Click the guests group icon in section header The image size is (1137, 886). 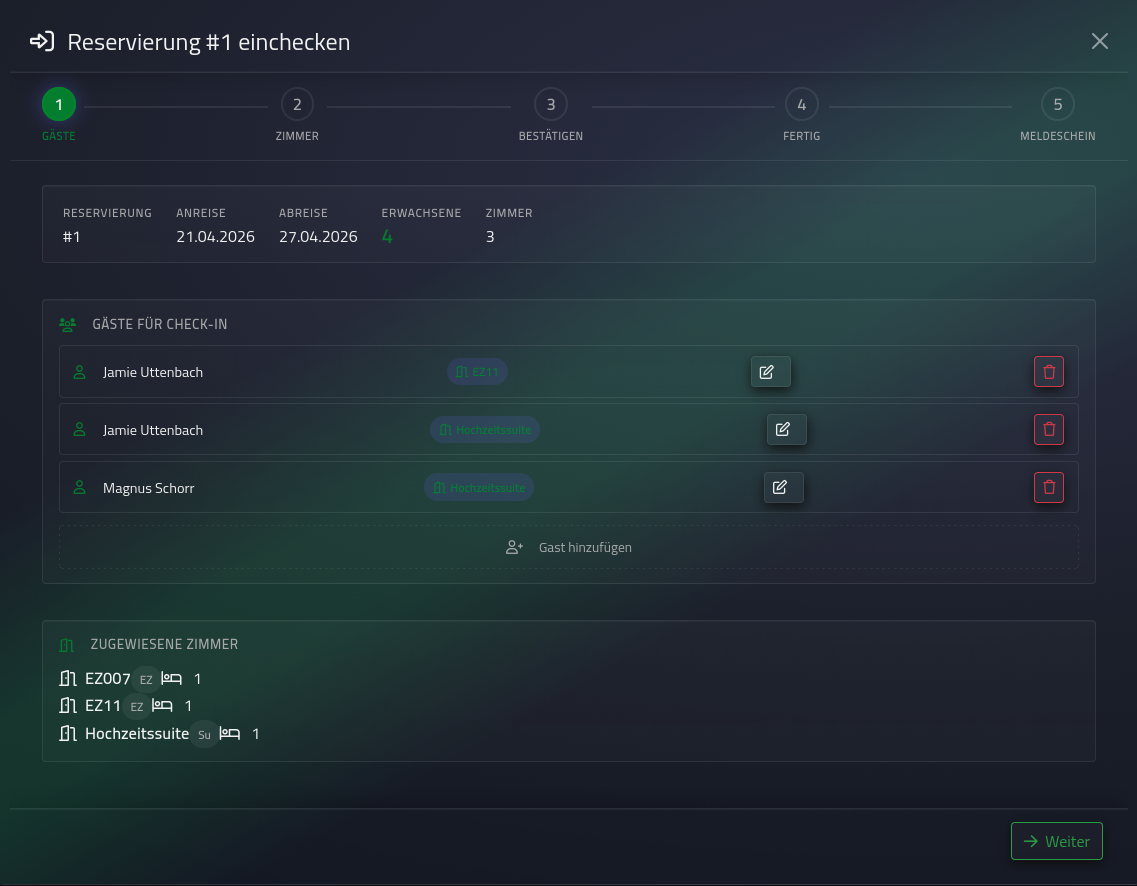pos(67,325)
